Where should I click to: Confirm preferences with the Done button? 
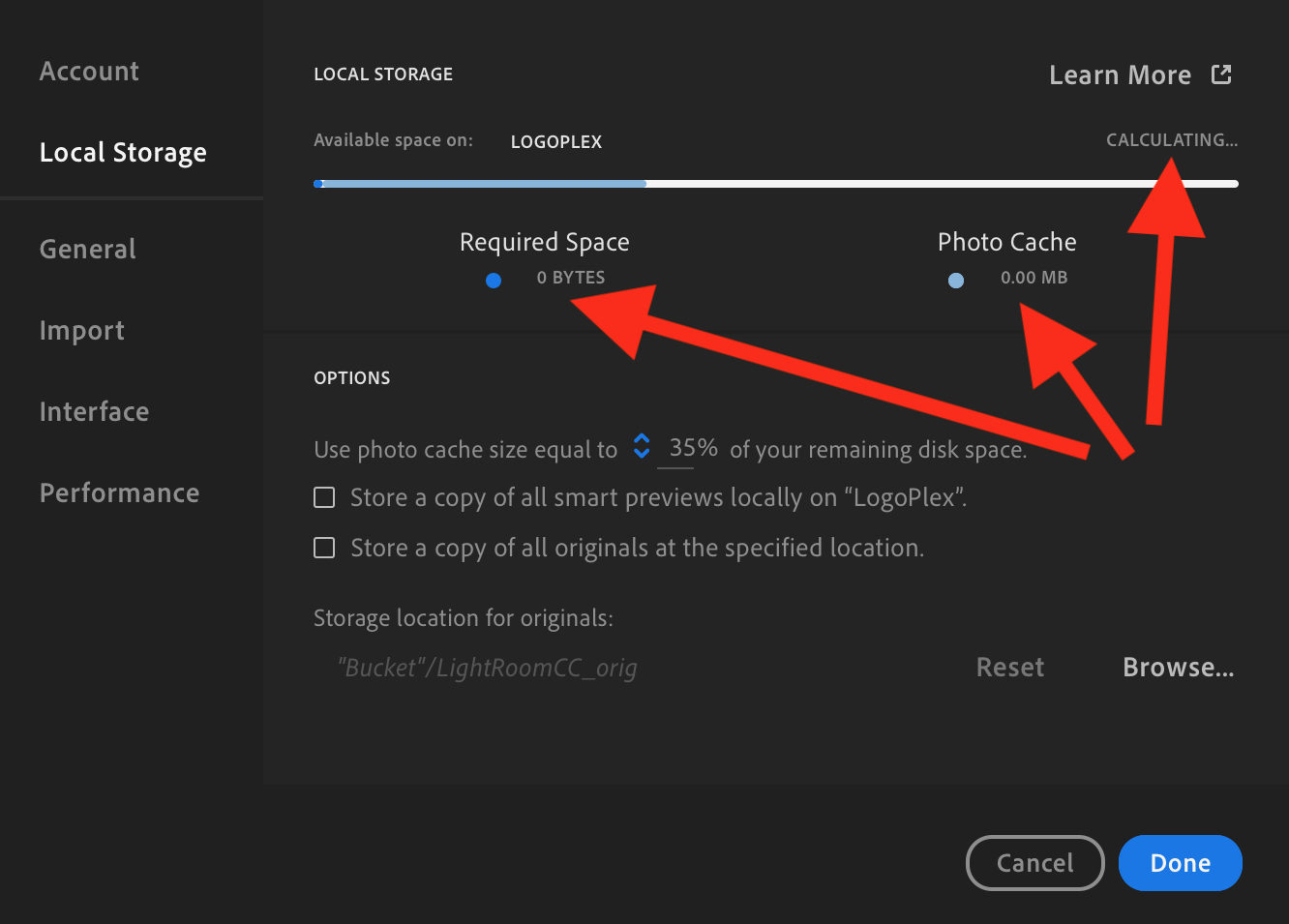pyautogui.click(x=1180, y=863)
